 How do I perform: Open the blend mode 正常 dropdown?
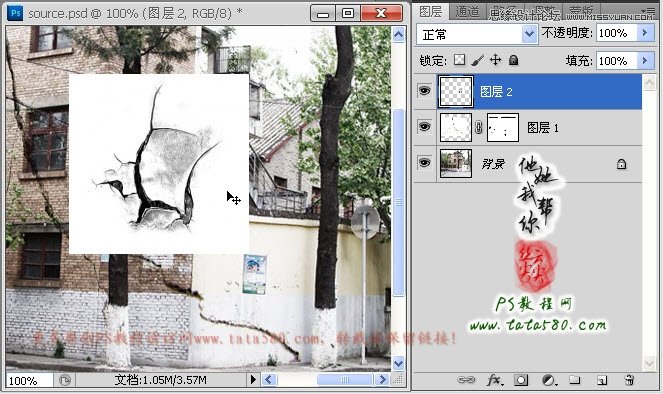[529, 34]
